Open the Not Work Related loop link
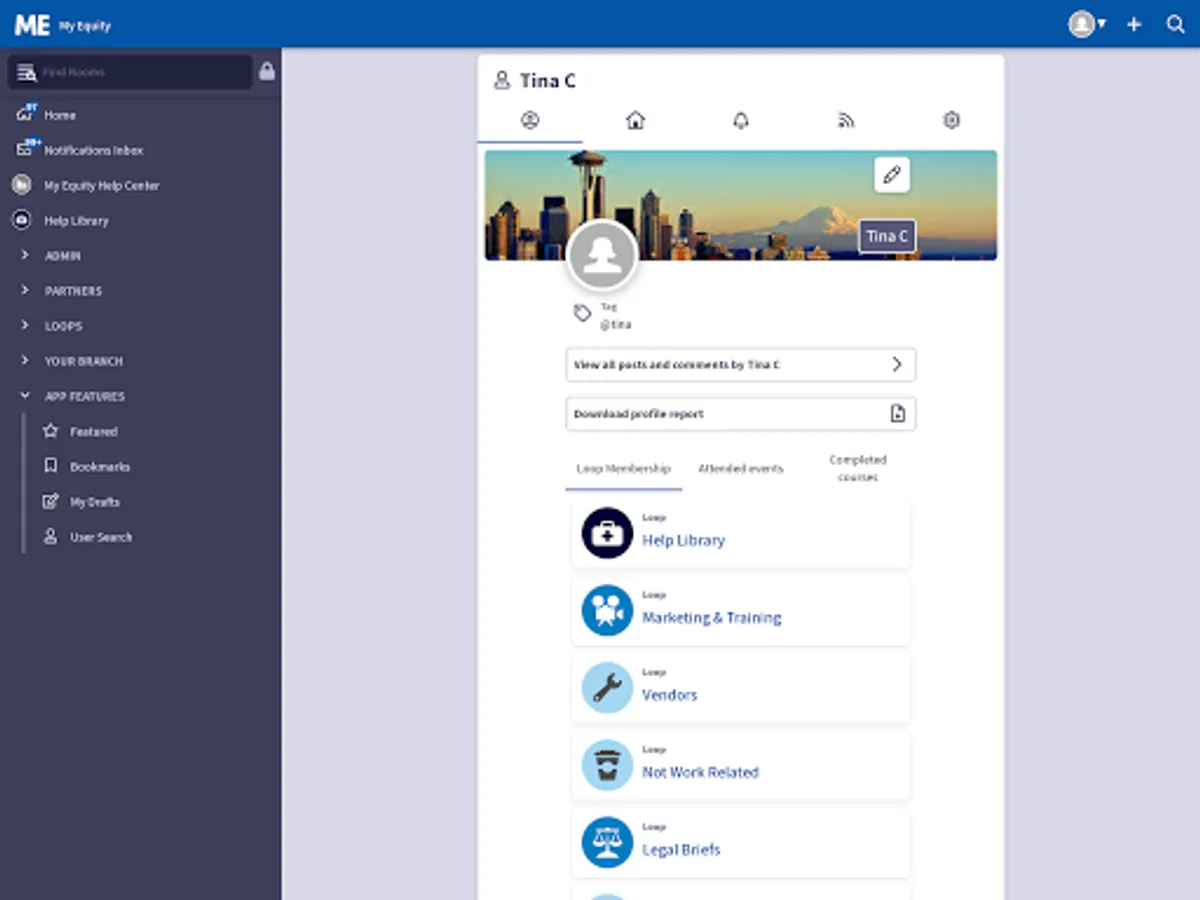This screenshot has height=900, width=1200. [x=700, y=772]
